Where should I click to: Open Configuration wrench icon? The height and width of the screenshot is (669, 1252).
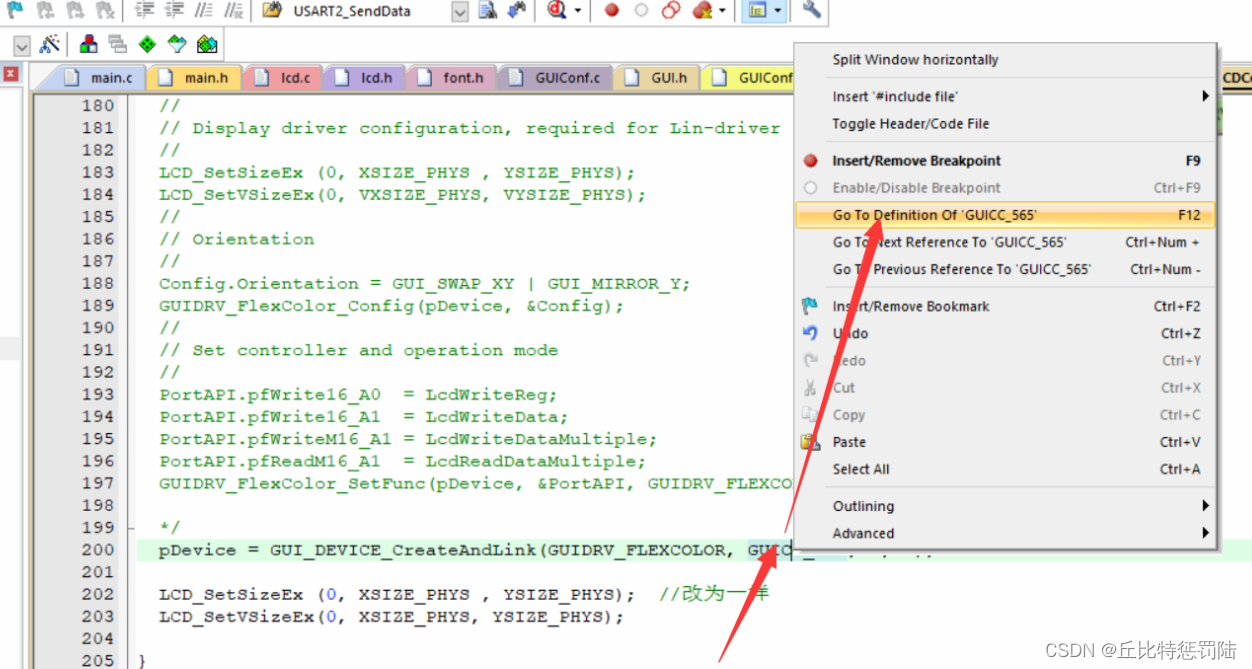coord(812,10)
